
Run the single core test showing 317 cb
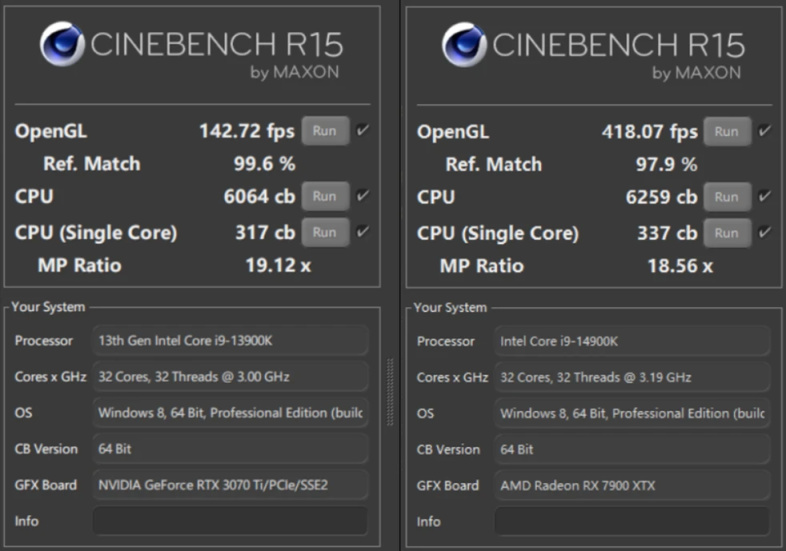point(324,232)
